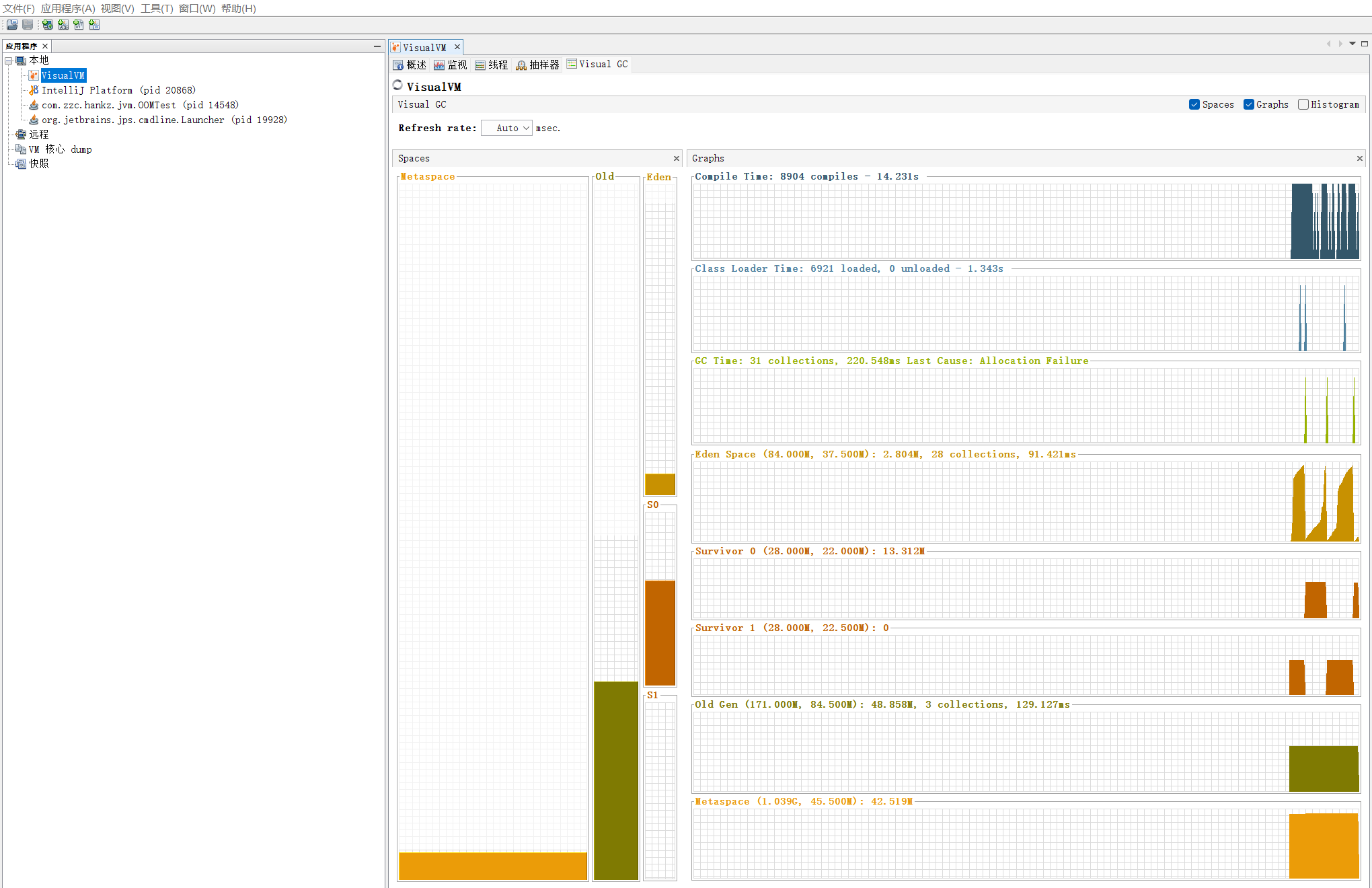Click the loading spinner beside VisualVM heading
Image resolution: width=1372 pixels, height=888 pixels.
coord(398,85)
